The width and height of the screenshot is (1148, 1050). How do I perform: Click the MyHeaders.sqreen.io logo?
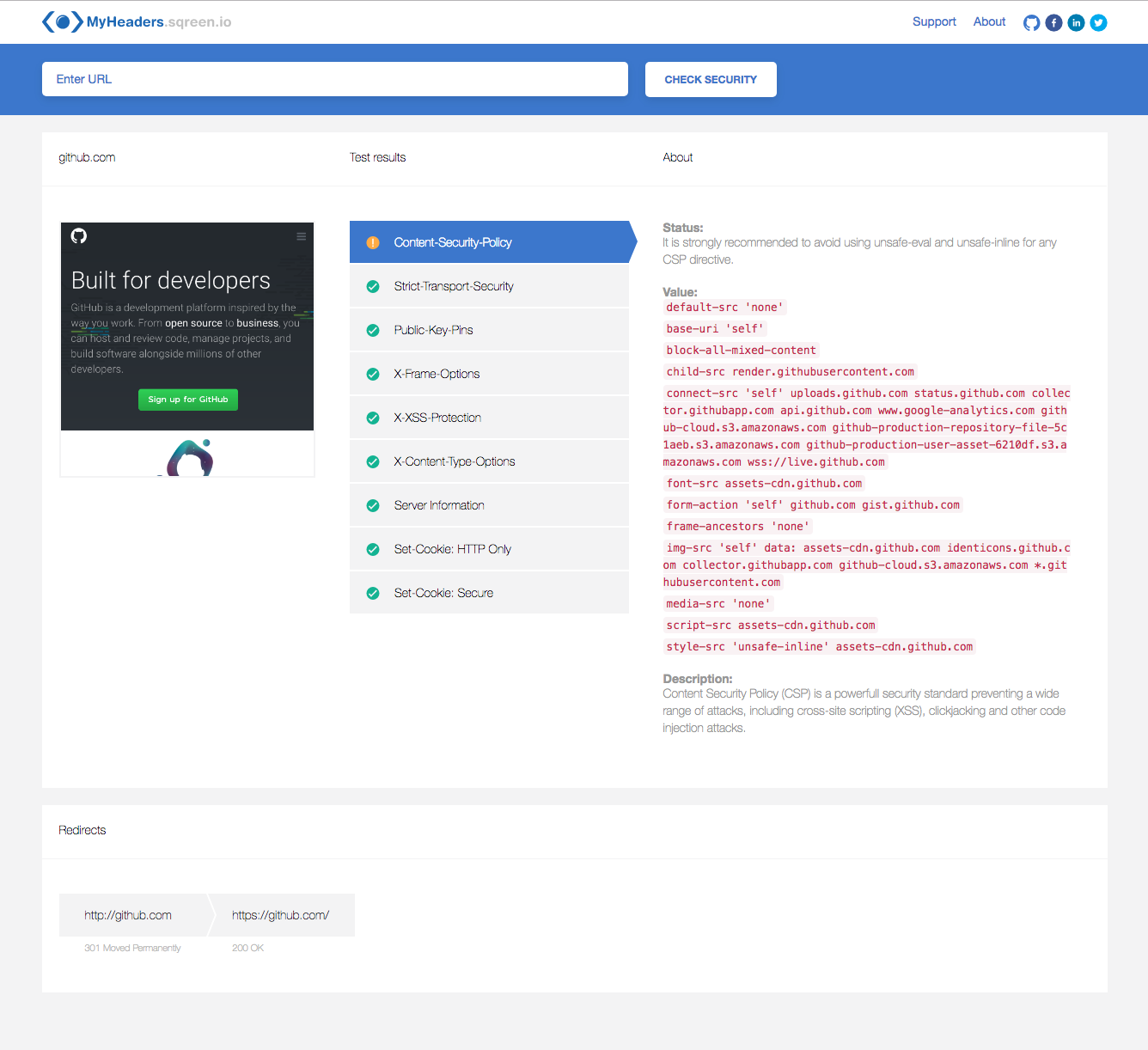click(x=137, y=22)
